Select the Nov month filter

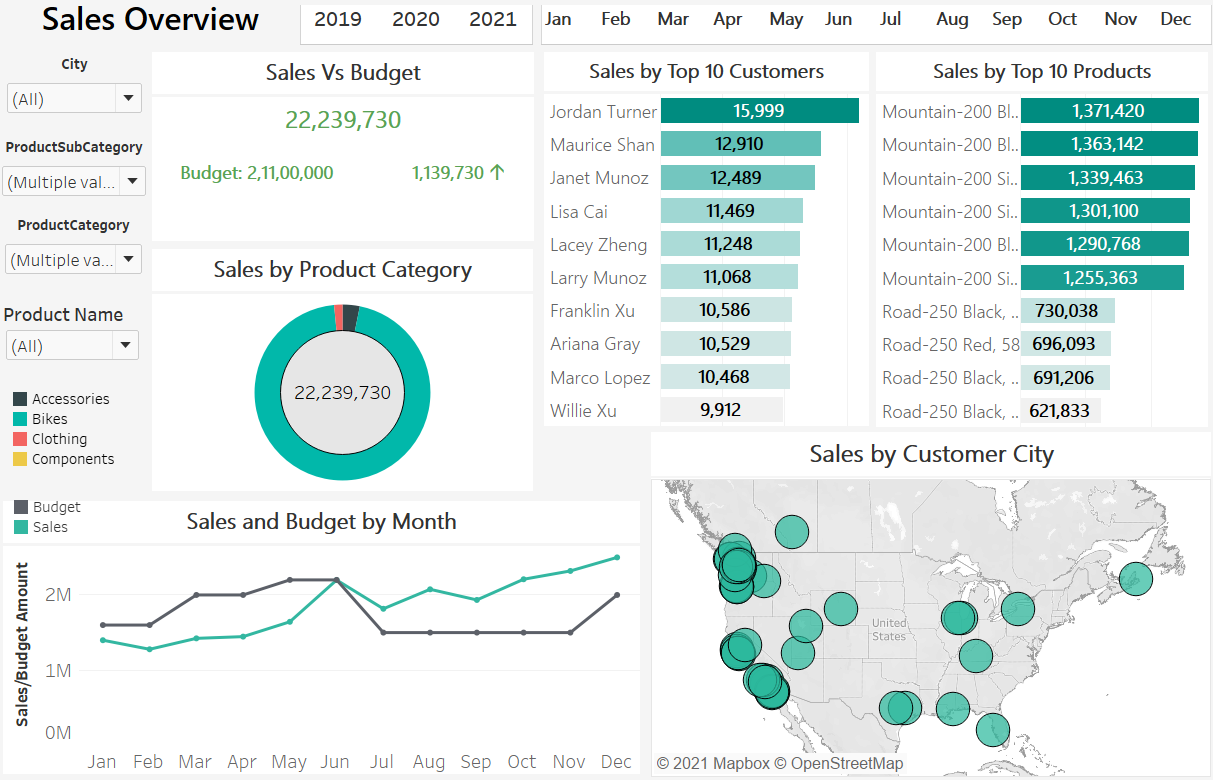[1121, 19]
